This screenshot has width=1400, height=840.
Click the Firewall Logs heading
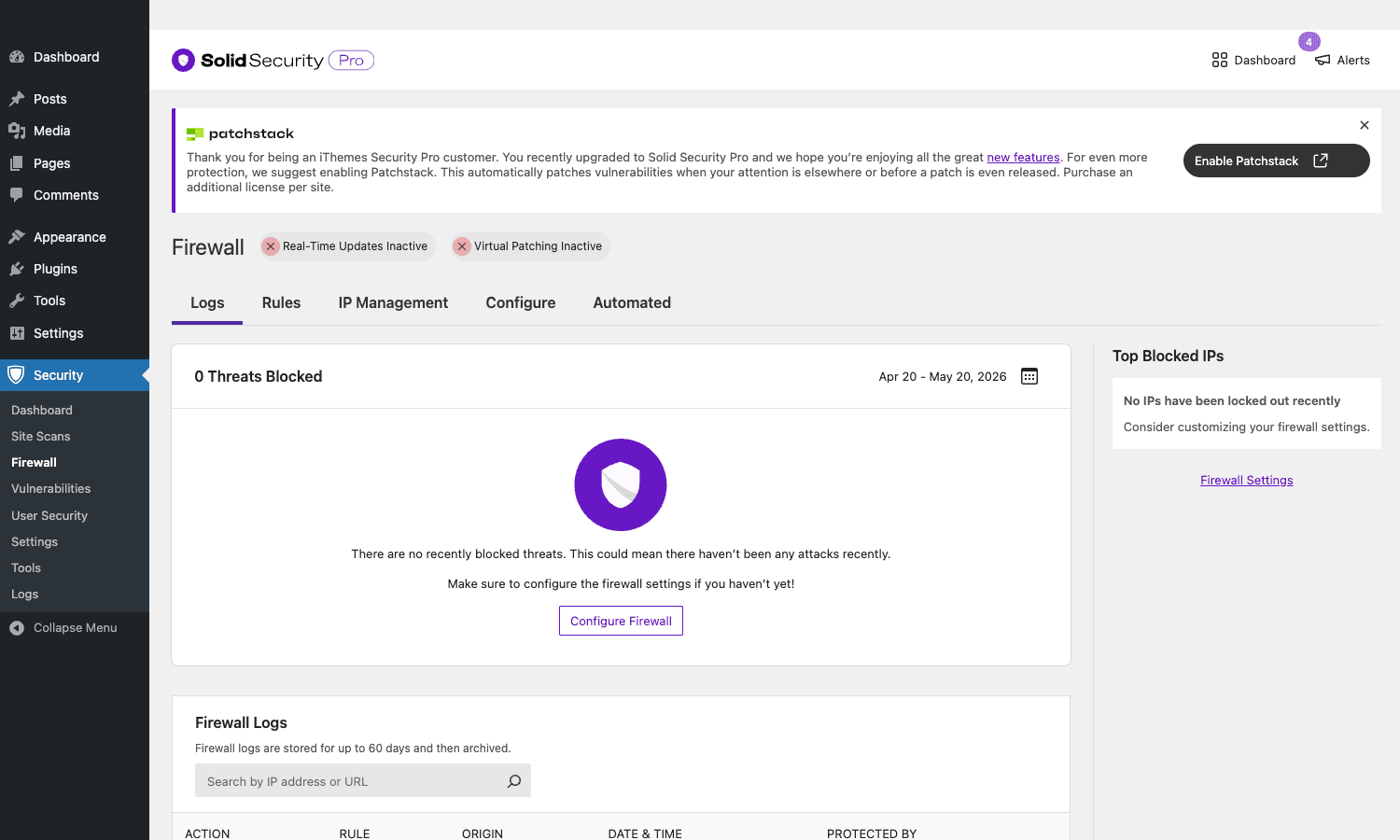[241, 722]
